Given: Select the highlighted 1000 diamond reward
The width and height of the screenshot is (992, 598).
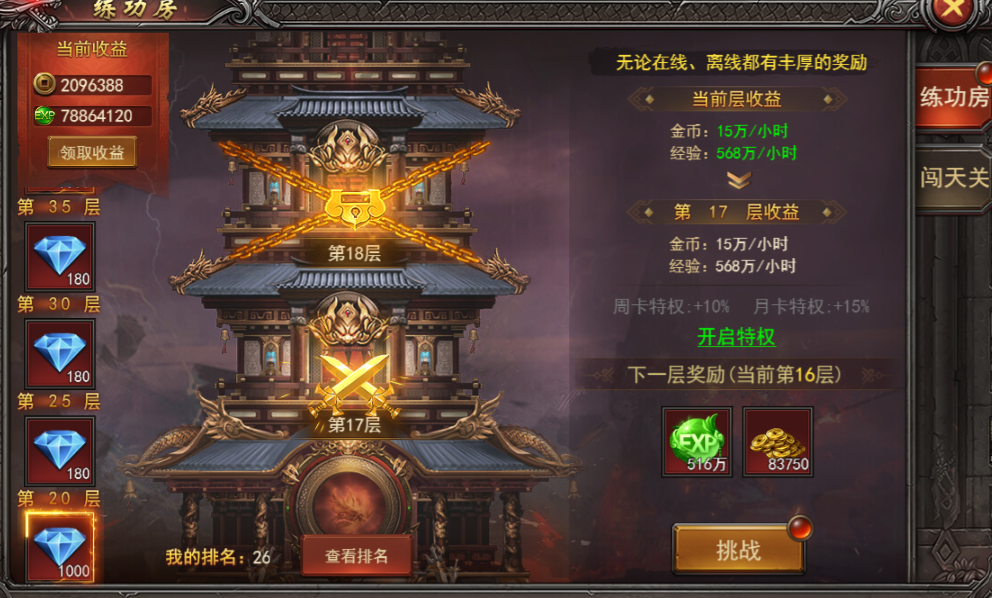Looking at the screenshot, I should coord(59,547).
